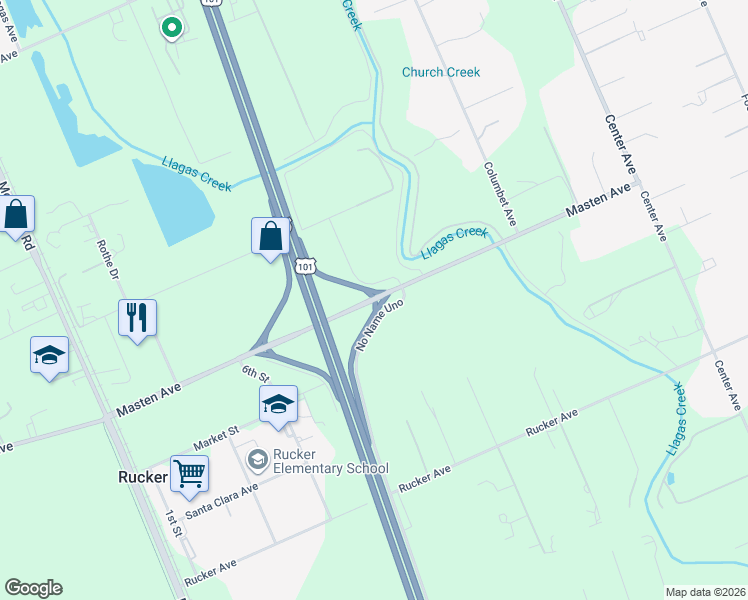Open the shopping cart grocery marker
The image size is (748, 600).
pyautogui.click(x=189, y=476)
